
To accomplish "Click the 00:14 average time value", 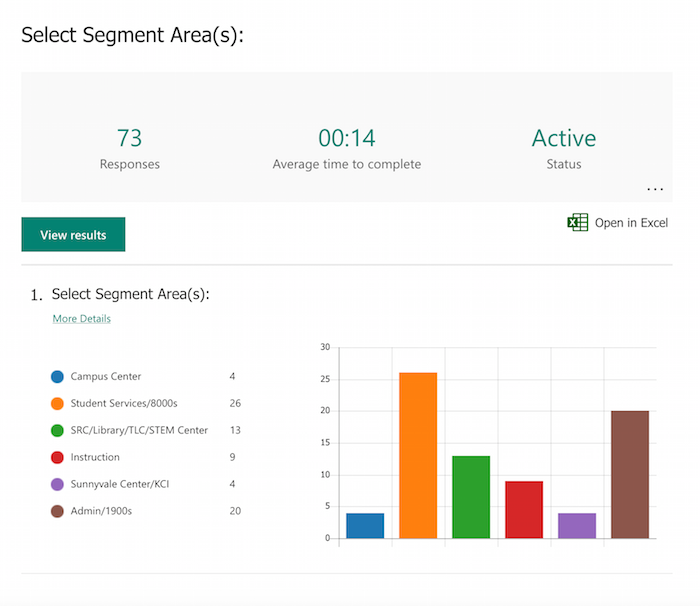I will [346, 138].
